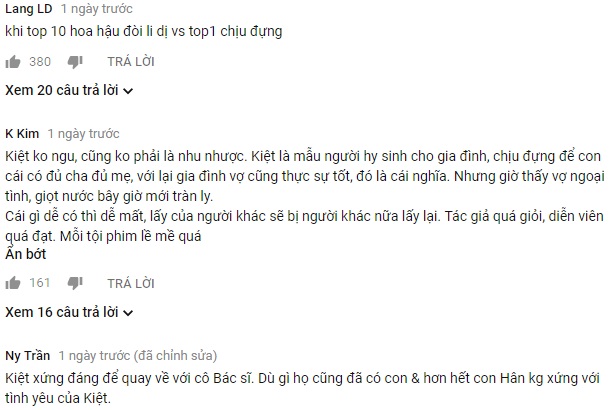Expand Xem 20 câu trả lời replies
This screenshot has height=410, width=616.
[x=69, y=90]
